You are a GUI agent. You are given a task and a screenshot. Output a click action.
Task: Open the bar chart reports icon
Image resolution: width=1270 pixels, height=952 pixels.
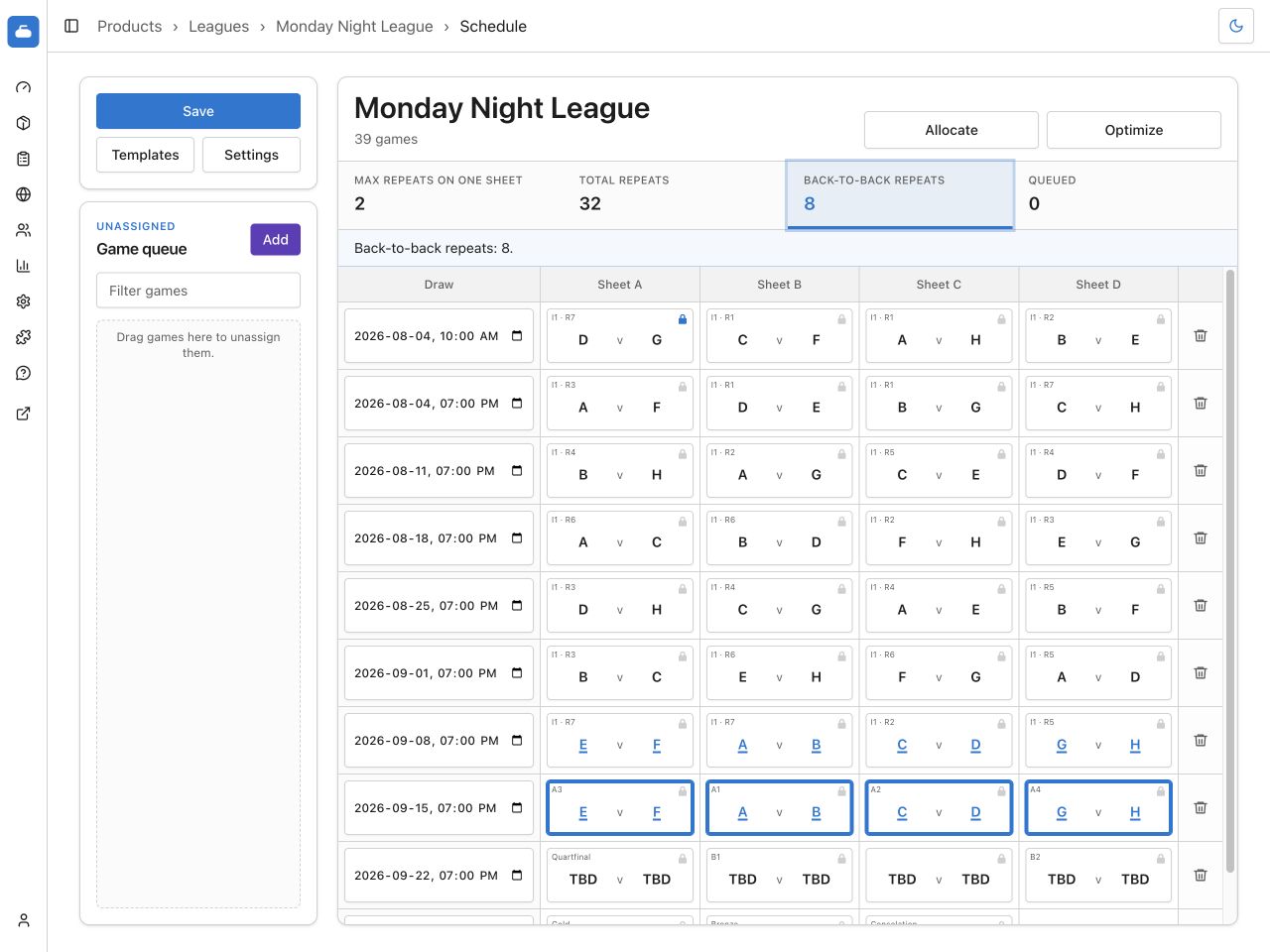(x=24, y=266)
